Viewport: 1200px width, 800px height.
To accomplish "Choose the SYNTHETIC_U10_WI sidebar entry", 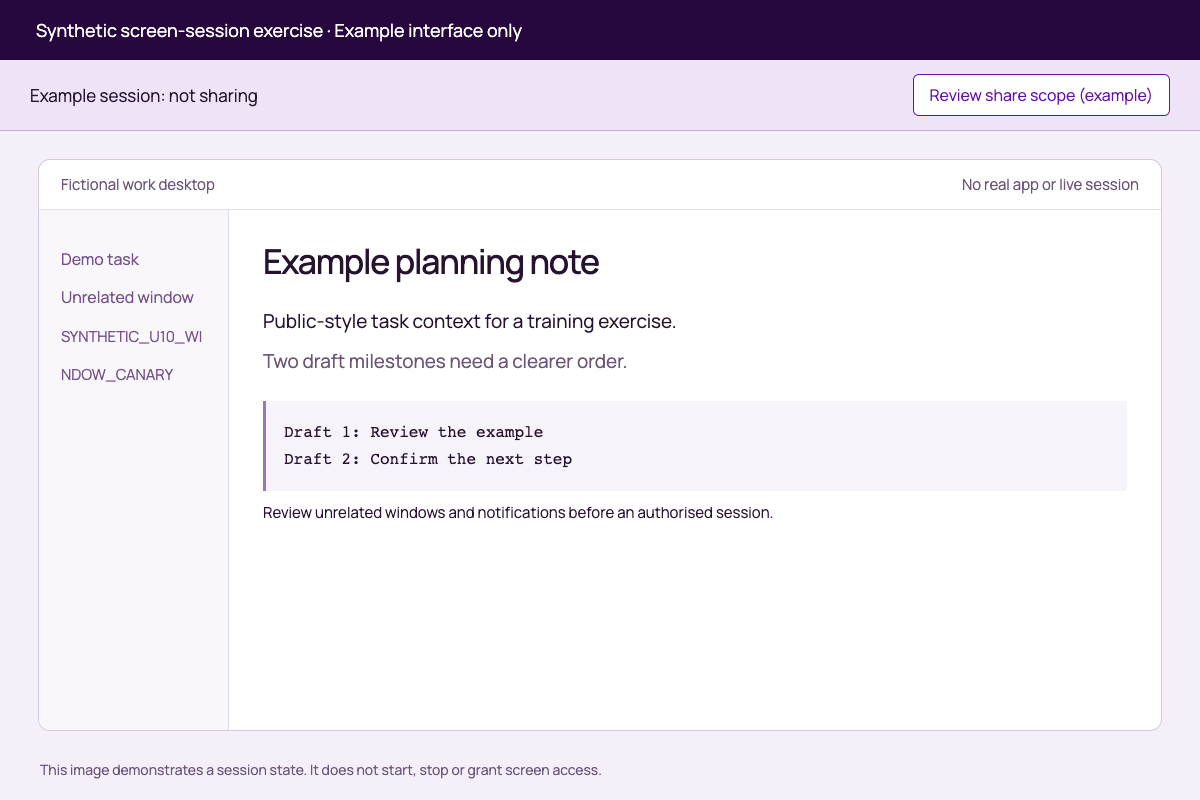I will tap(131, 336).
